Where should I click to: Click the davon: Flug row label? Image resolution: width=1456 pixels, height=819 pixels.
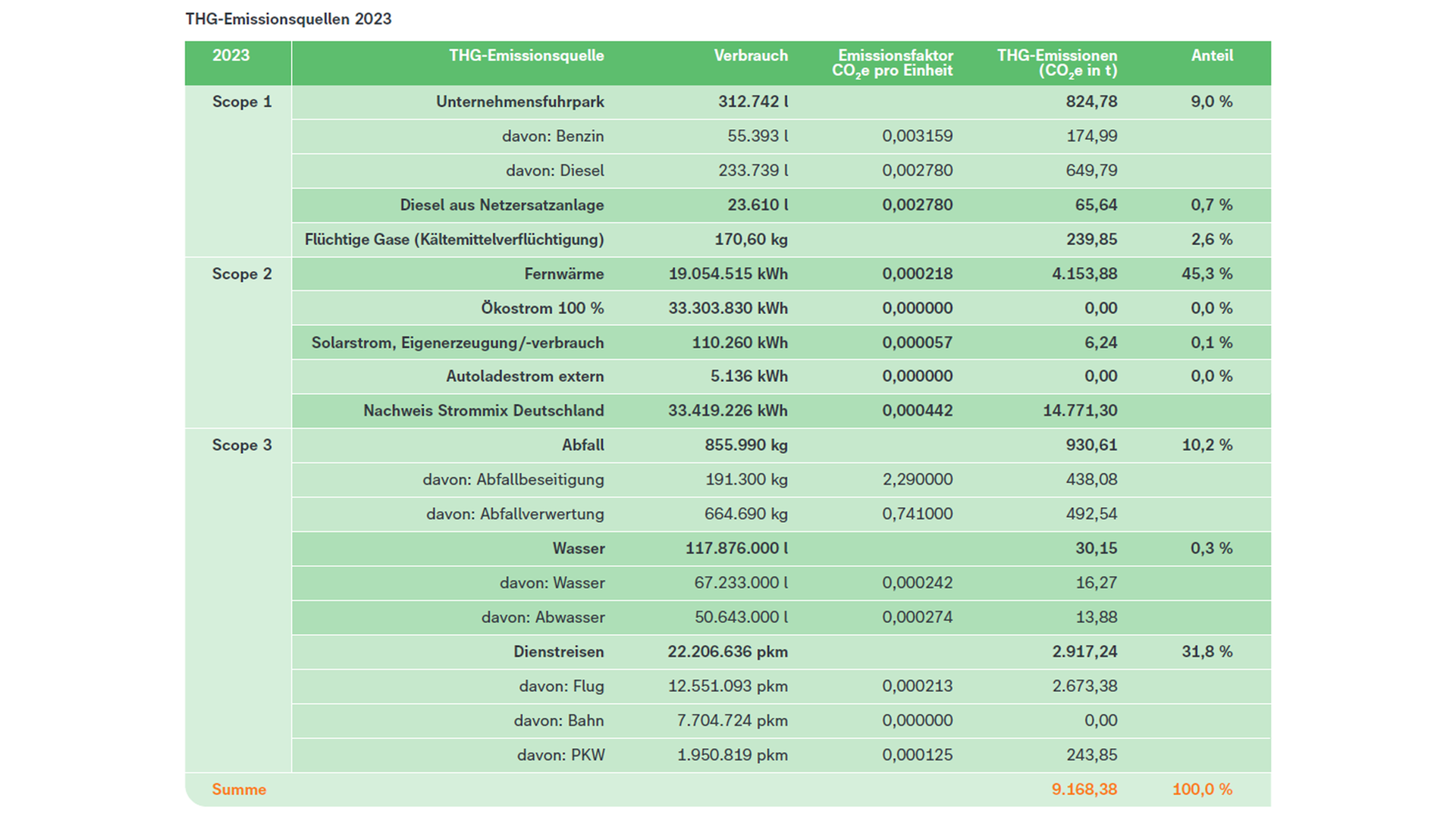point(561,686)
